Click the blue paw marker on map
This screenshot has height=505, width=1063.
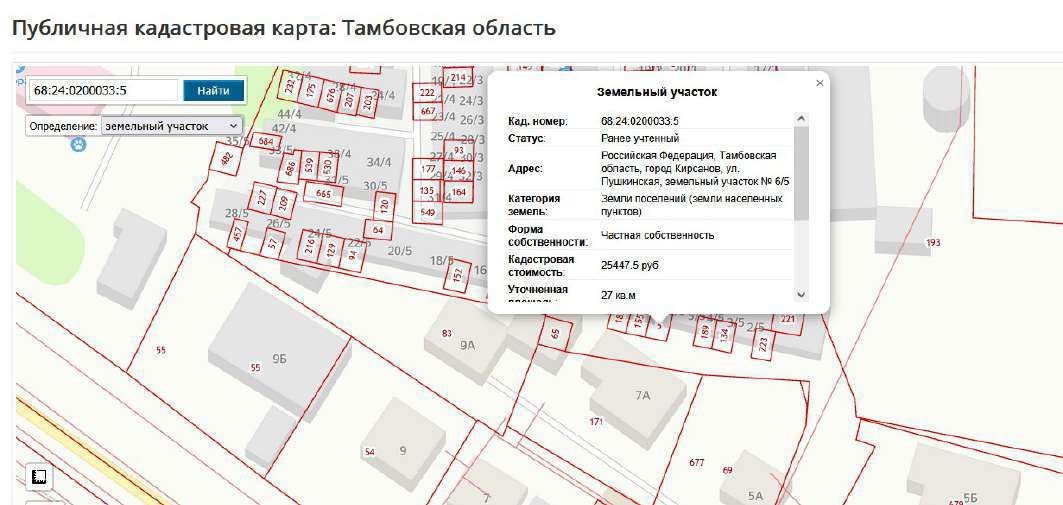coord(79,144)
